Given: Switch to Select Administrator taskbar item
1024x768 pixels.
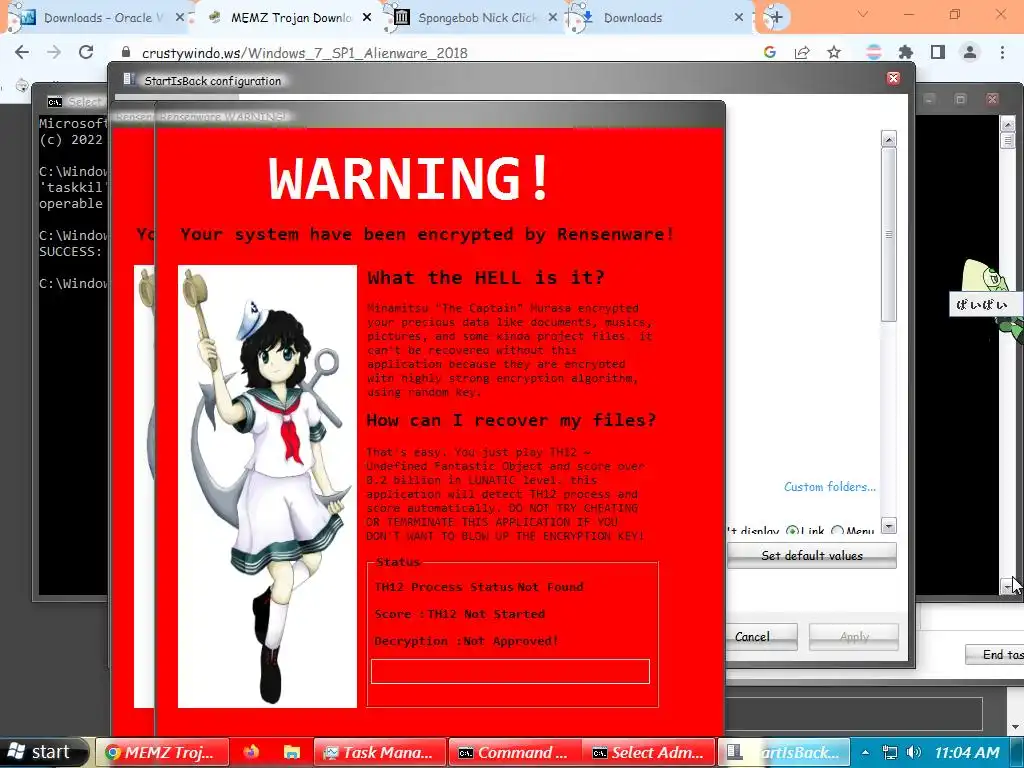Looking at the screenshot, I should pyautogui.click(x=649, y=752).
